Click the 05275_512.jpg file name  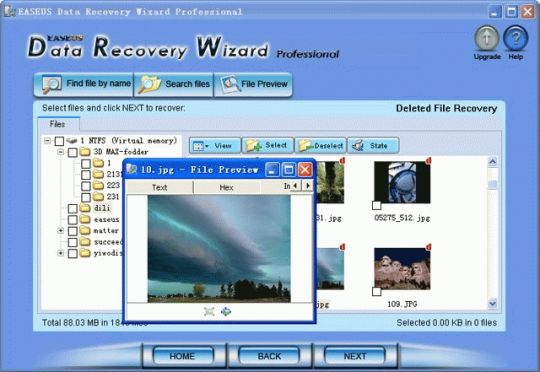(x=402, y=218)
